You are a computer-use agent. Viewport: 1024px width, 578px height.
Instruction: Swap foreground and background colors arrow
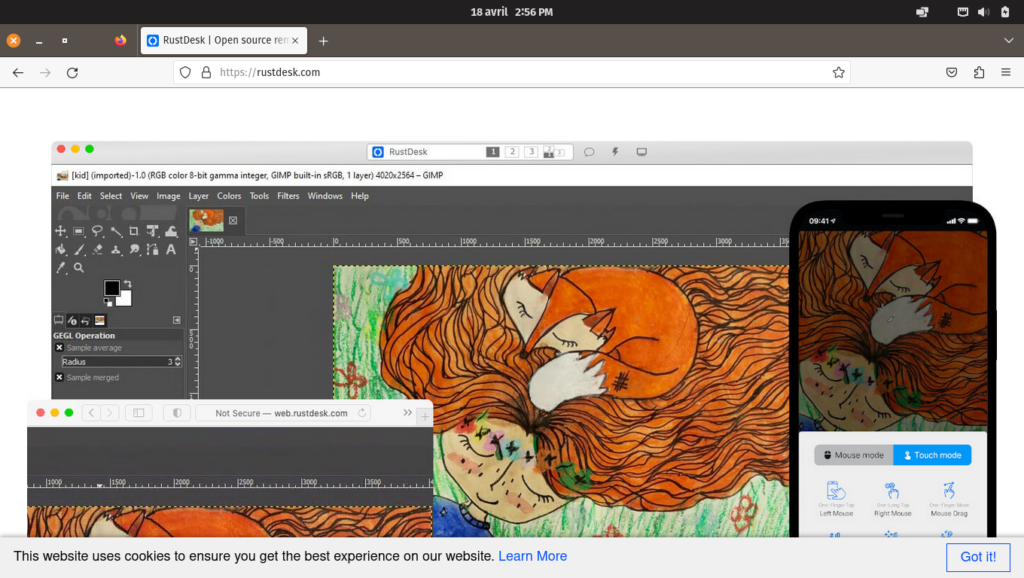127,284
